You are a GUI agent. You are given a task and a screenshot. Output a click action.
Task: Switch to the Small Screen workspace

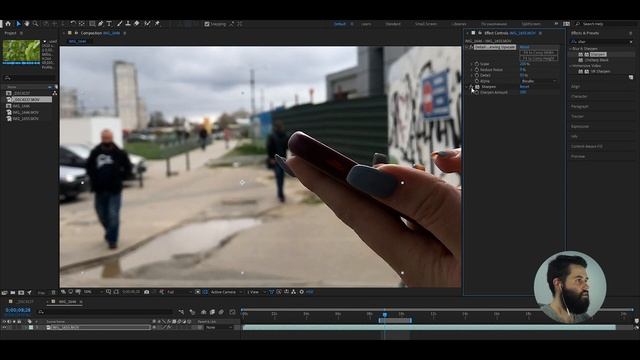pyautogui.click(x=426, y=24)
